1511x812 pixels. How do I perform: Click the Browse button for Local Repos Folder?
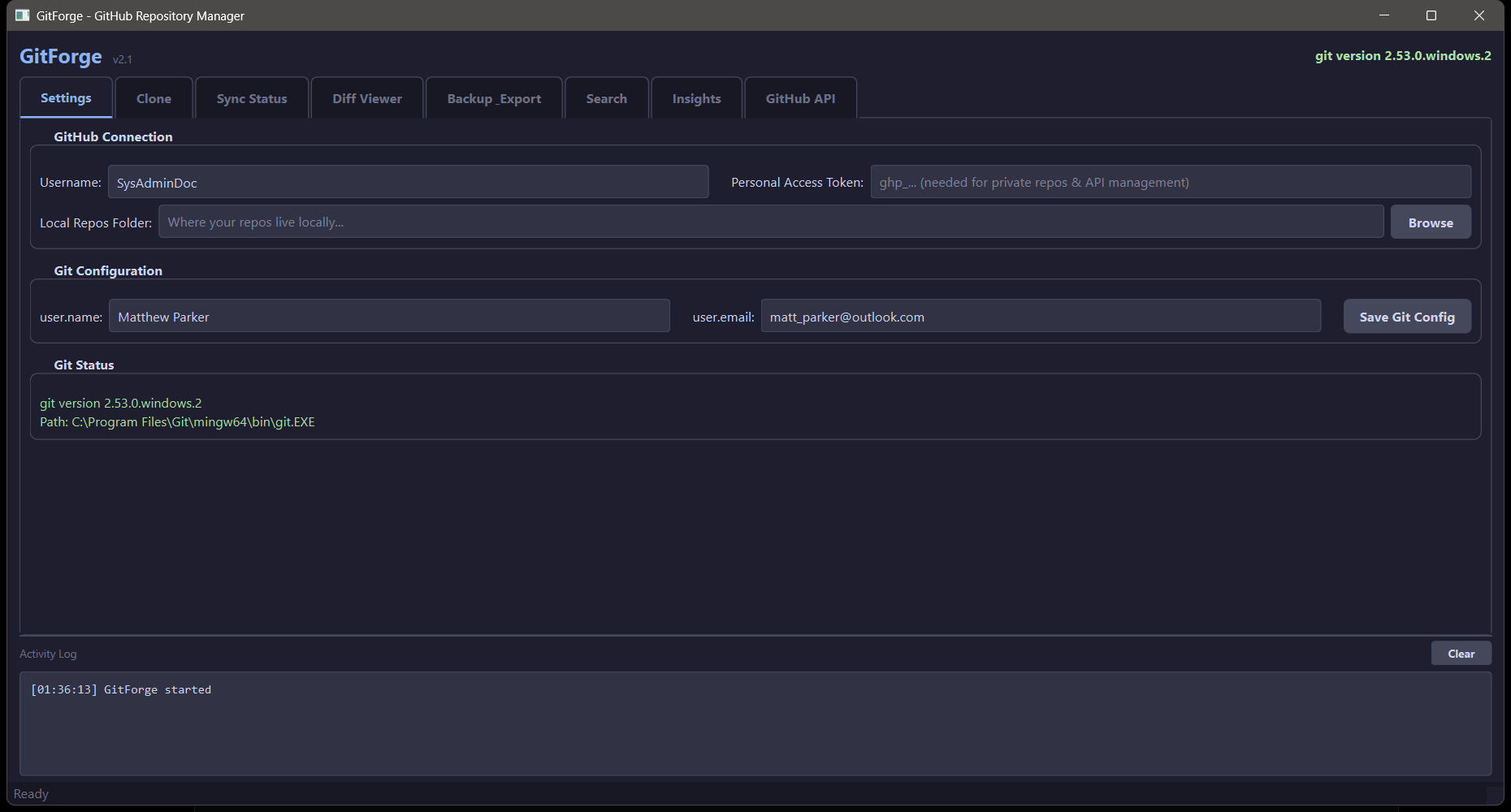1430,222
